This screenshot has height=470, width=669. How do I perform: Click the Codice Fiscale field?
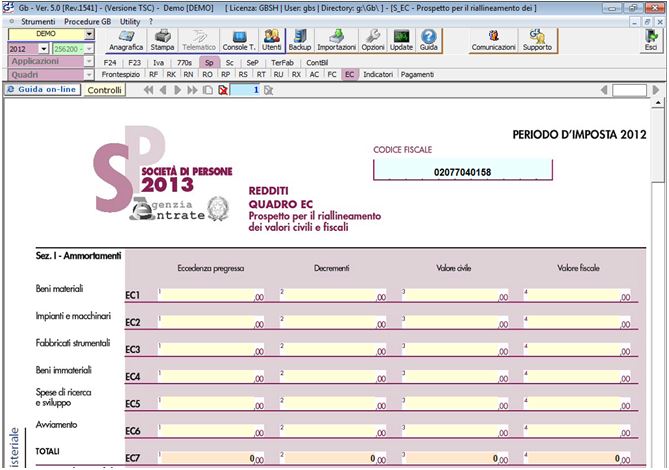463,170
